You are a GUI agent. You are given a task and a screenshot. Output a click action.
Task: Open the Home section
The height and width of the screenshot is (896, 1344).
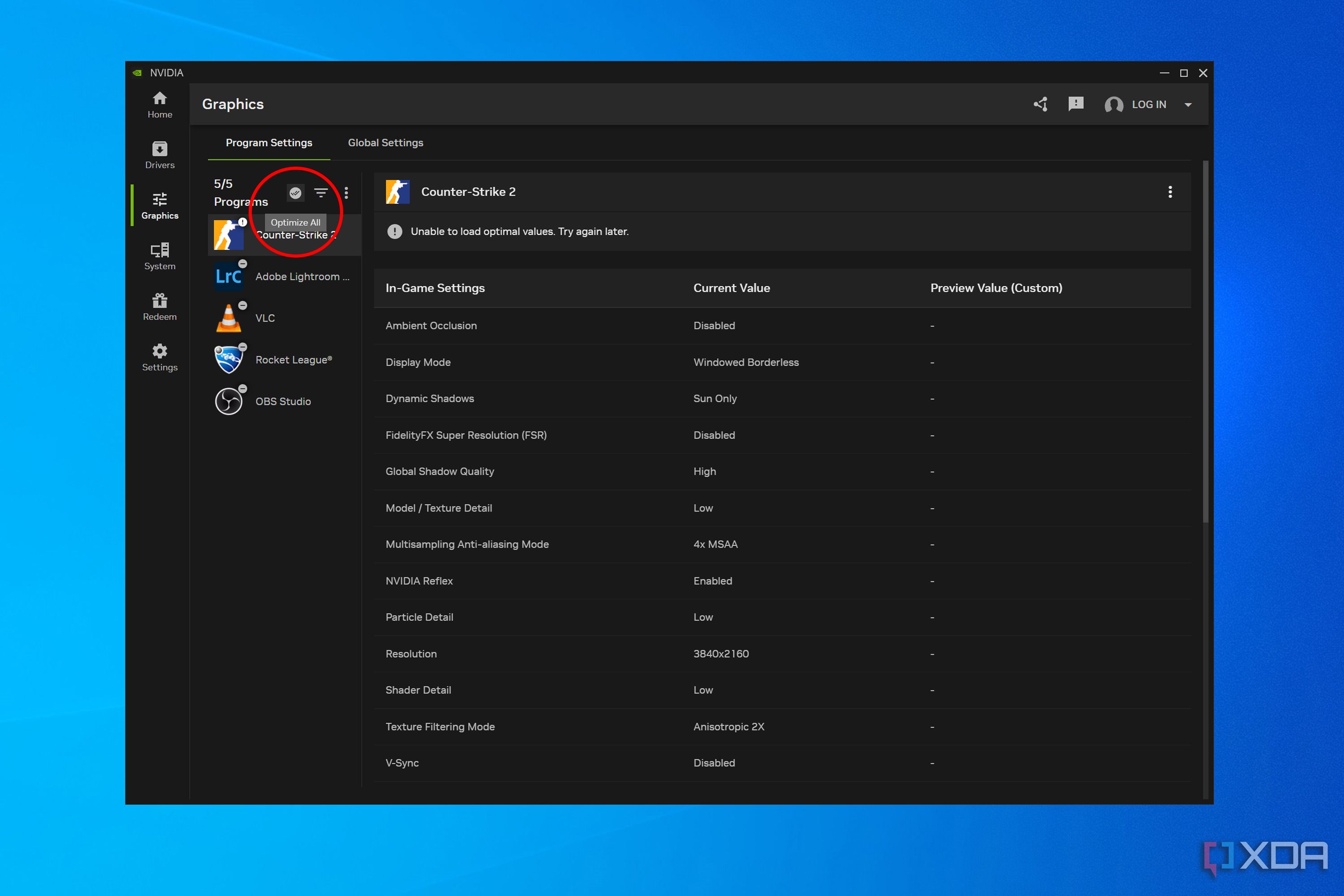pos(159,104)
